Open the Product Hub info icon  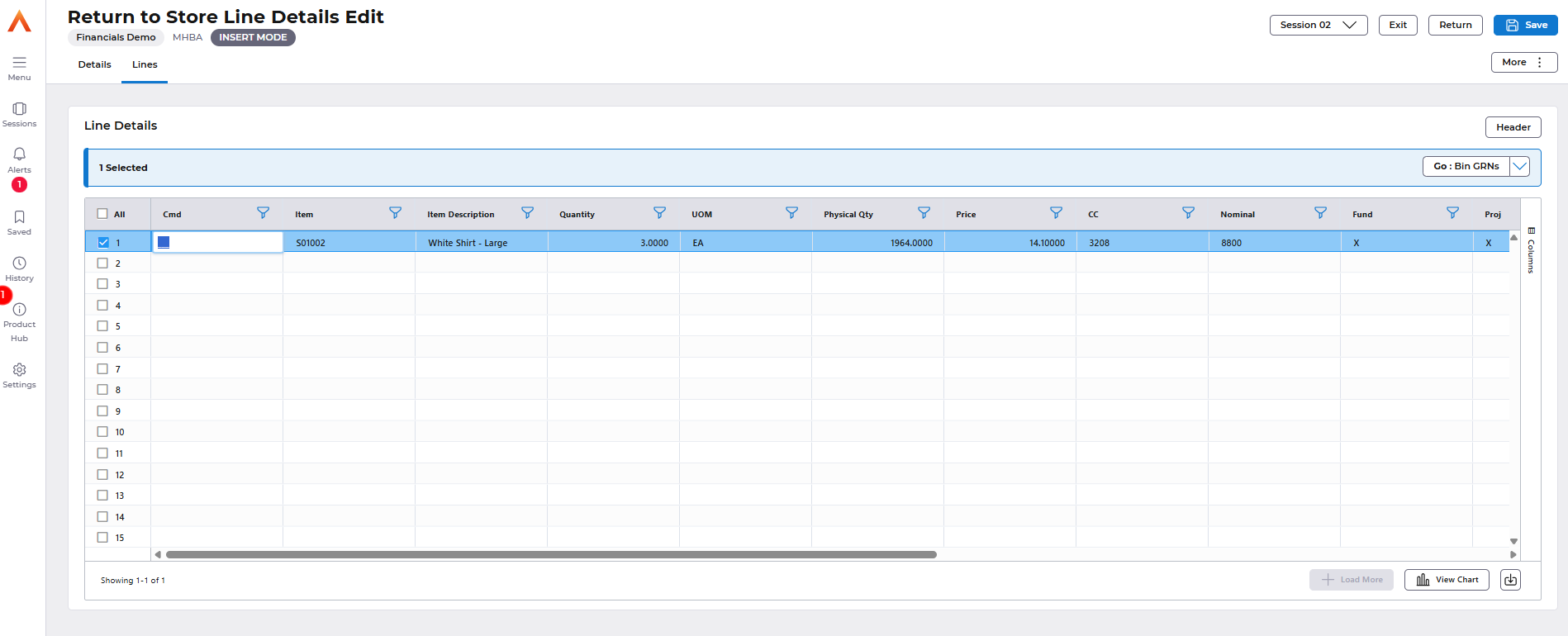(19, 309)
